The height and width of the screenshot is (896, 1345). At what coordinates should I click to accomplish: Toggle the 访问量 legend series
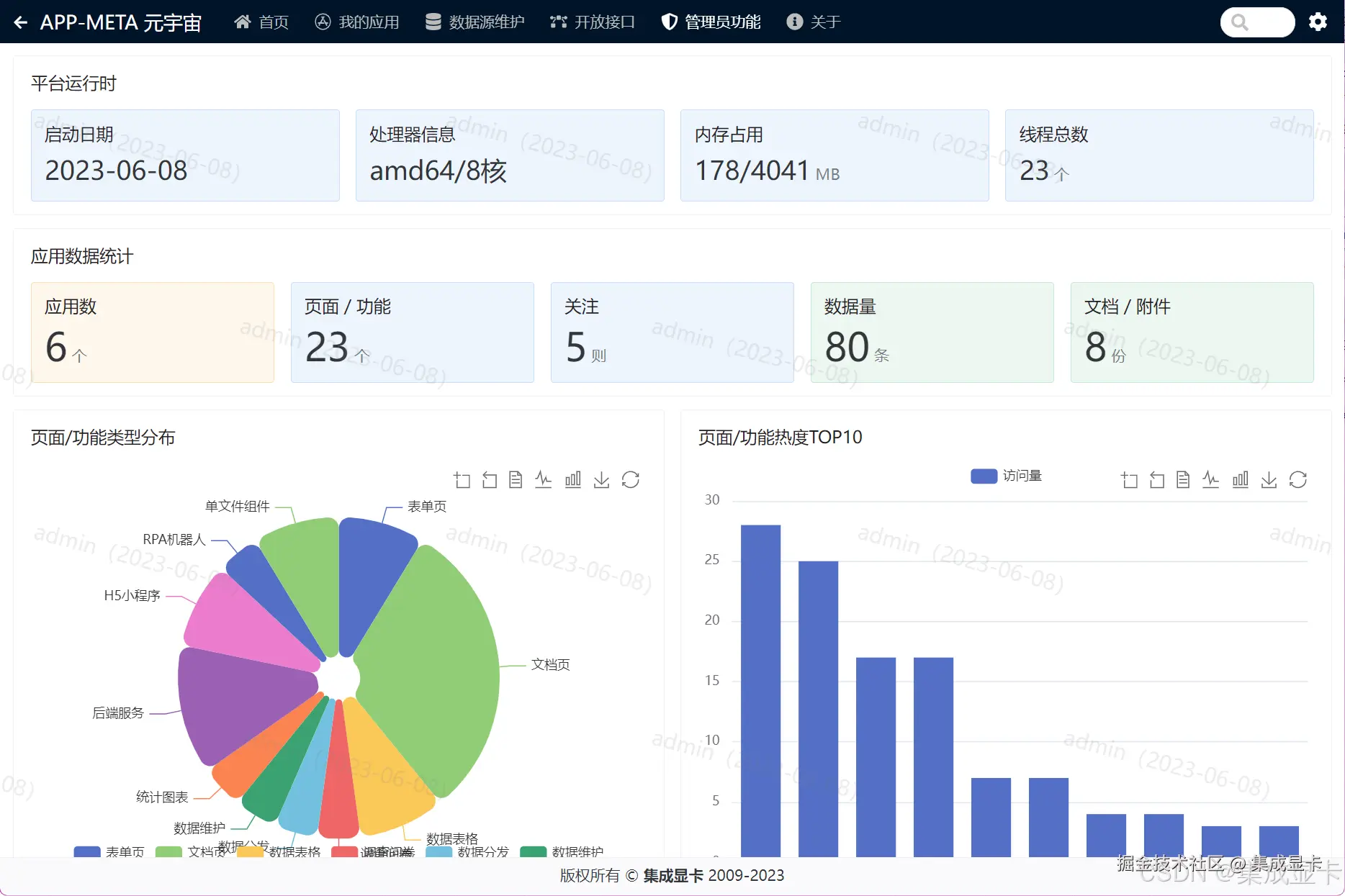coord(1007,476)
